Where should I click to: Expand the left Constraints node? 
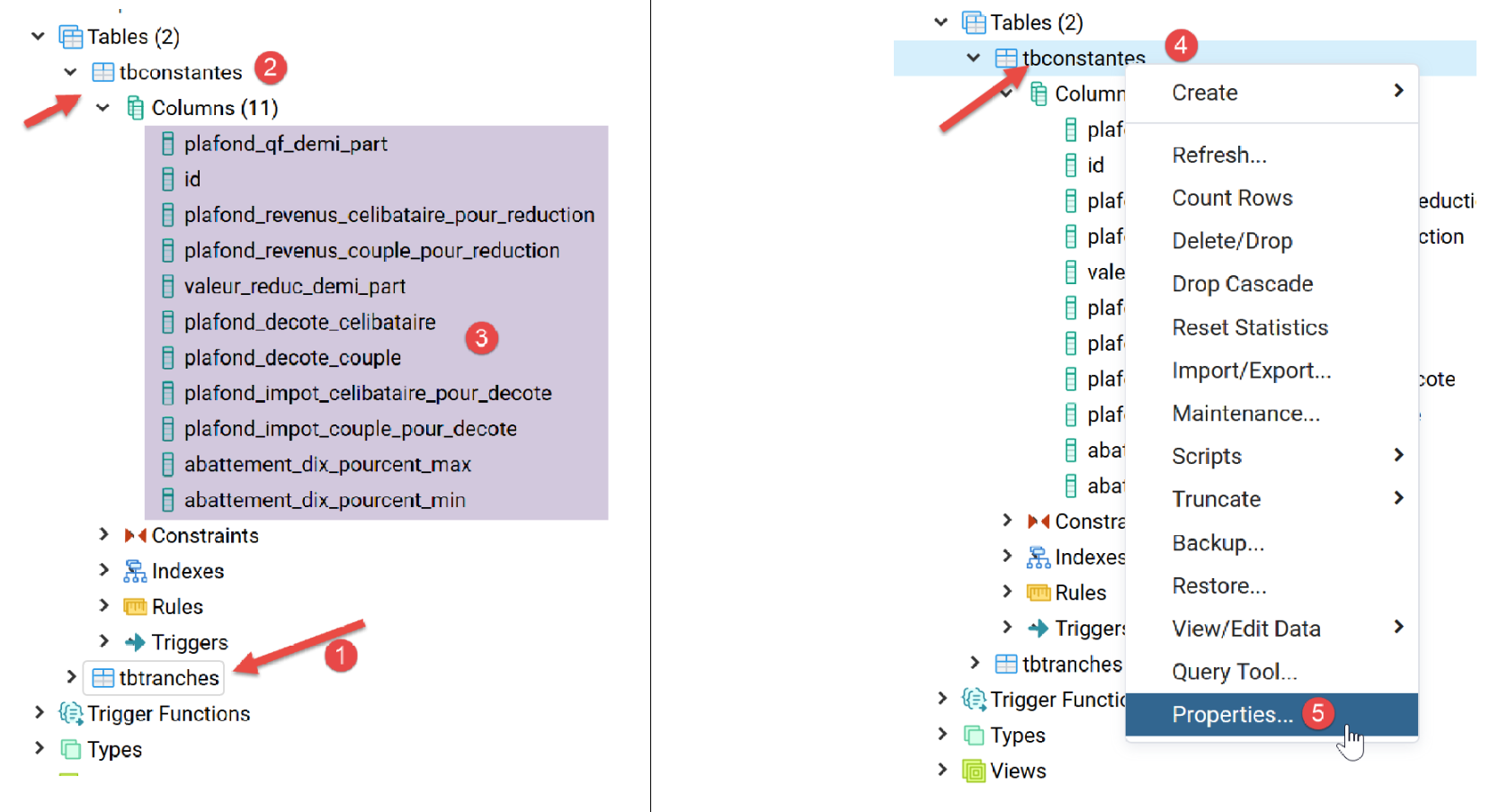tap(103, 535)
